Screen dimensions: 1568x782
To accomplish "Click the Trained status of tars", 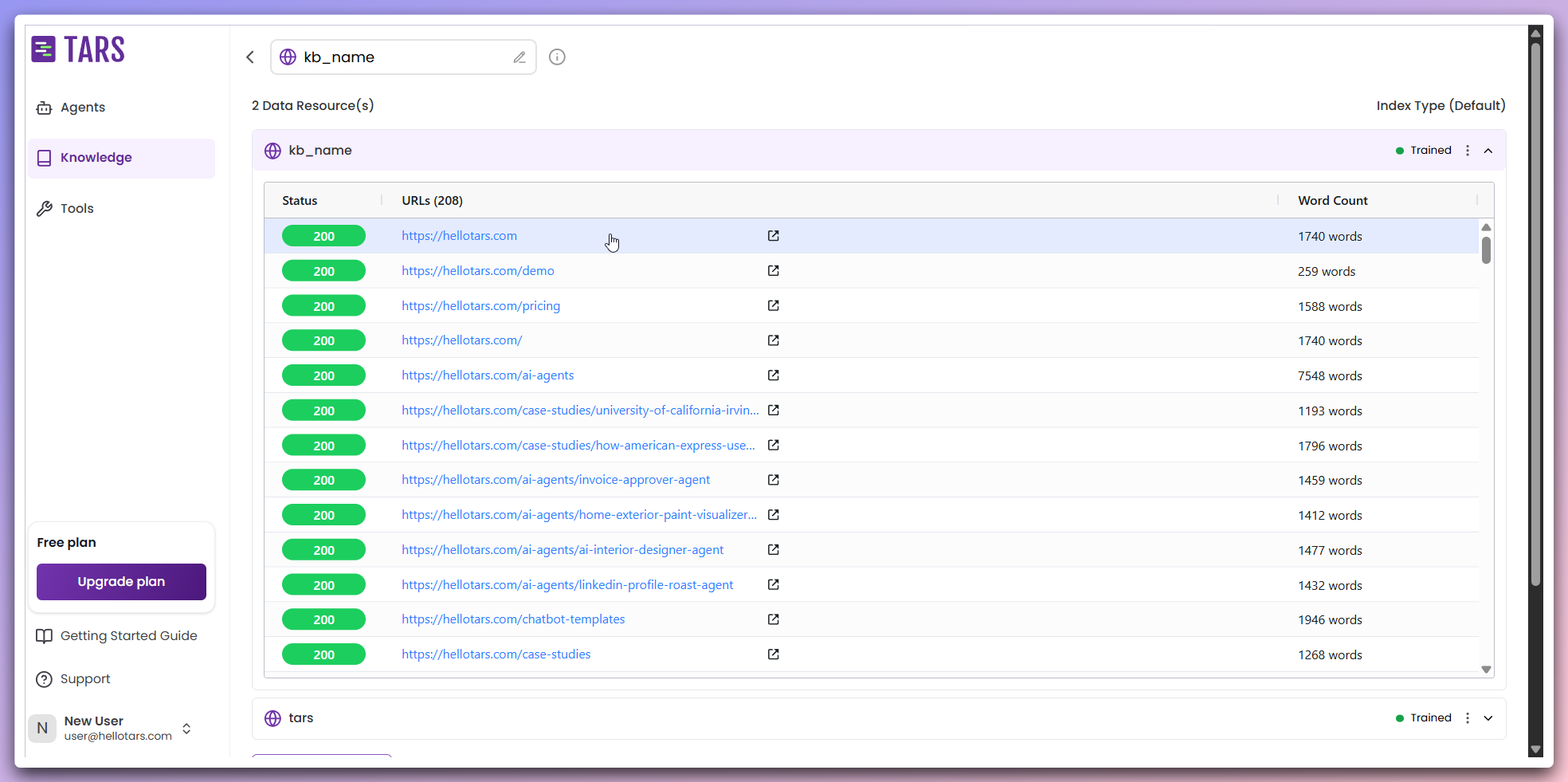I will [x=1424, y=718].
